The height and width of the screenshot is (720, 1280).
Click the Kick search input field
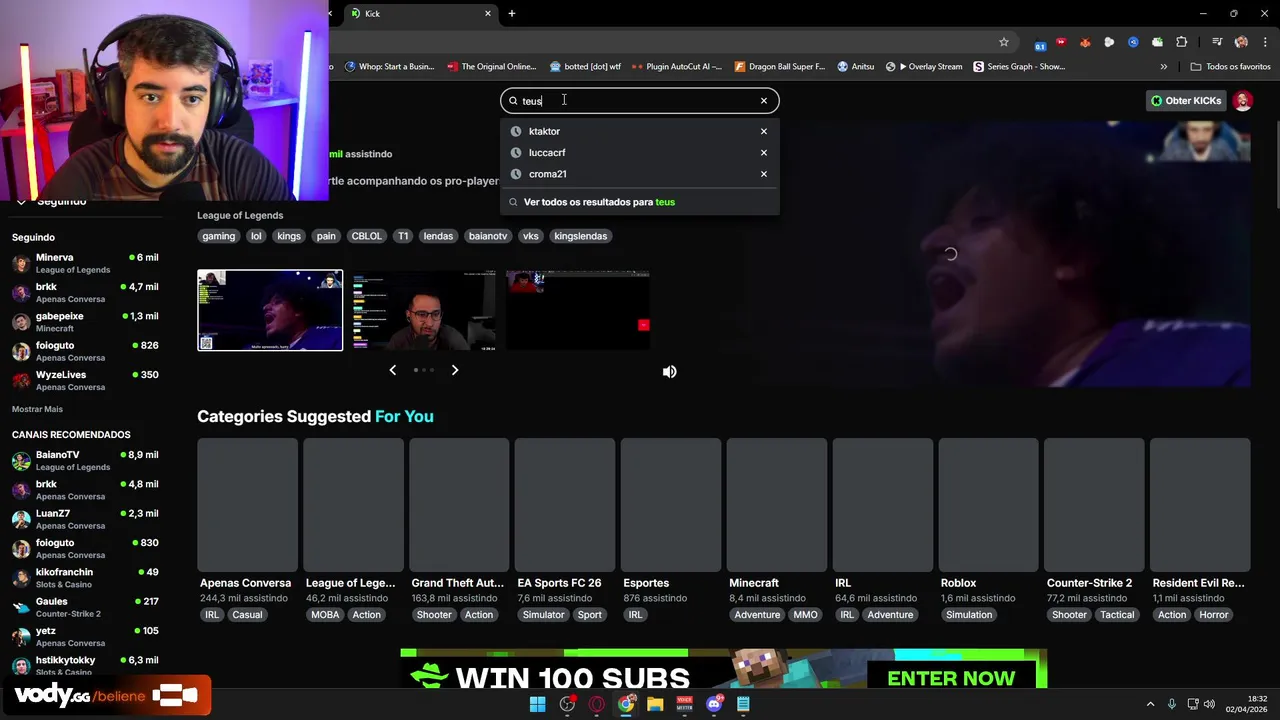point(638,100)
